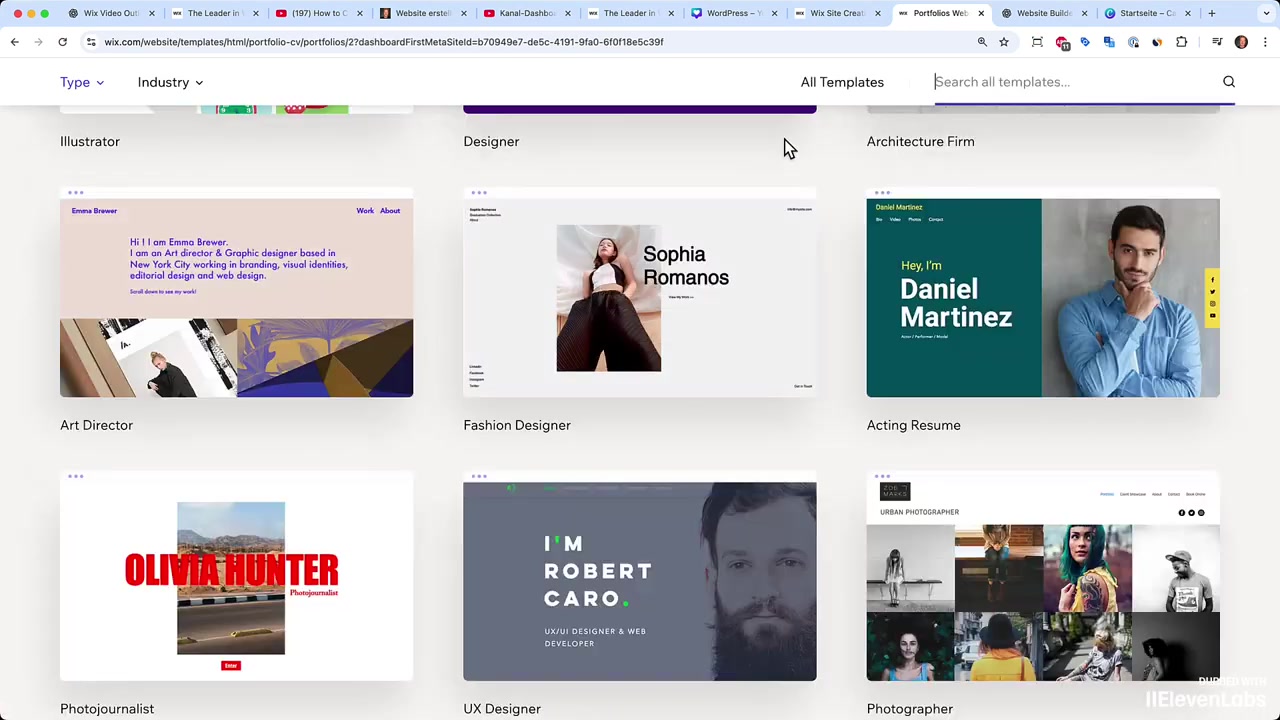Expand the Type filter dropdown
The height and width of the screenshot is (720, 1280).
[x=82, y=82]
